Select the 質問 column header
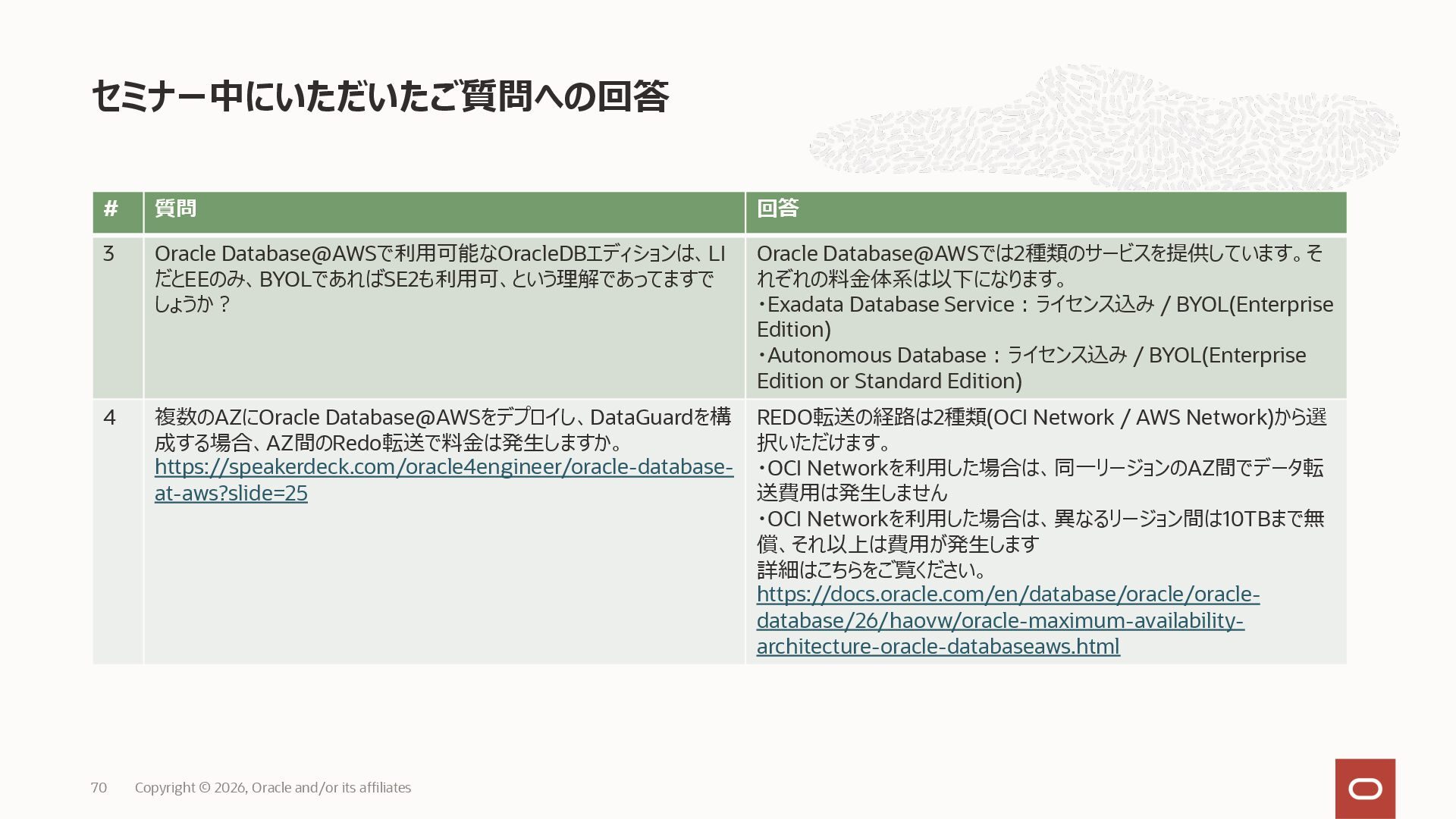This screenshot has height=819, width=1456. (175, 209)
